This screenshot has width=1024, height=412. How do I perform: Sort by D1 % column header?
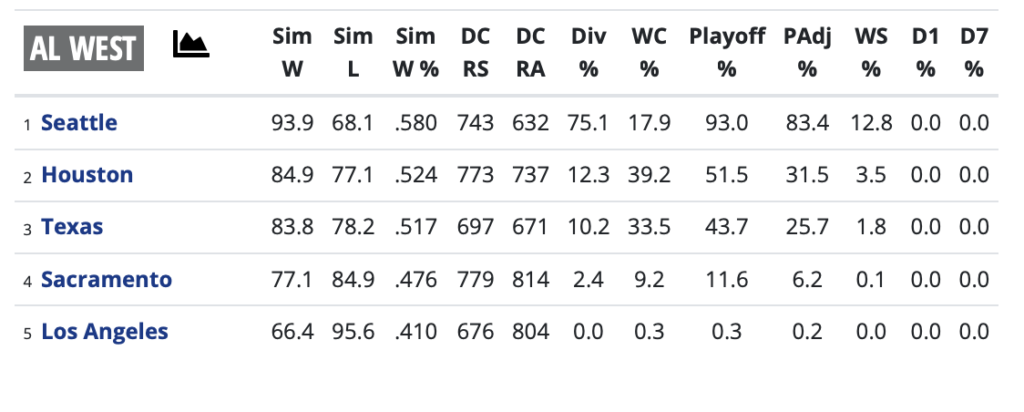coord(925,53)
